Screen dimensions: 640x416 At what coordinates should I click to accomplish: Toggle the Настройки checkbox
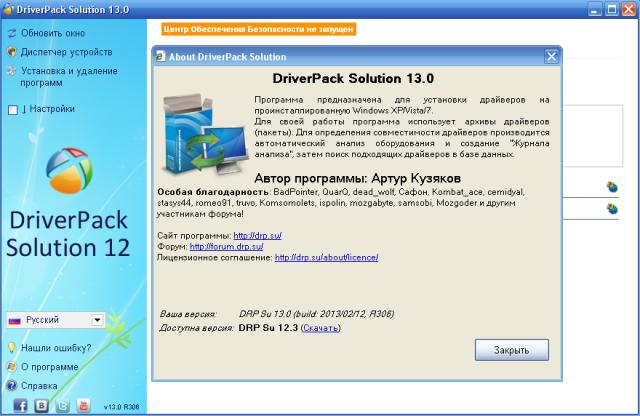tap(13, 110)
